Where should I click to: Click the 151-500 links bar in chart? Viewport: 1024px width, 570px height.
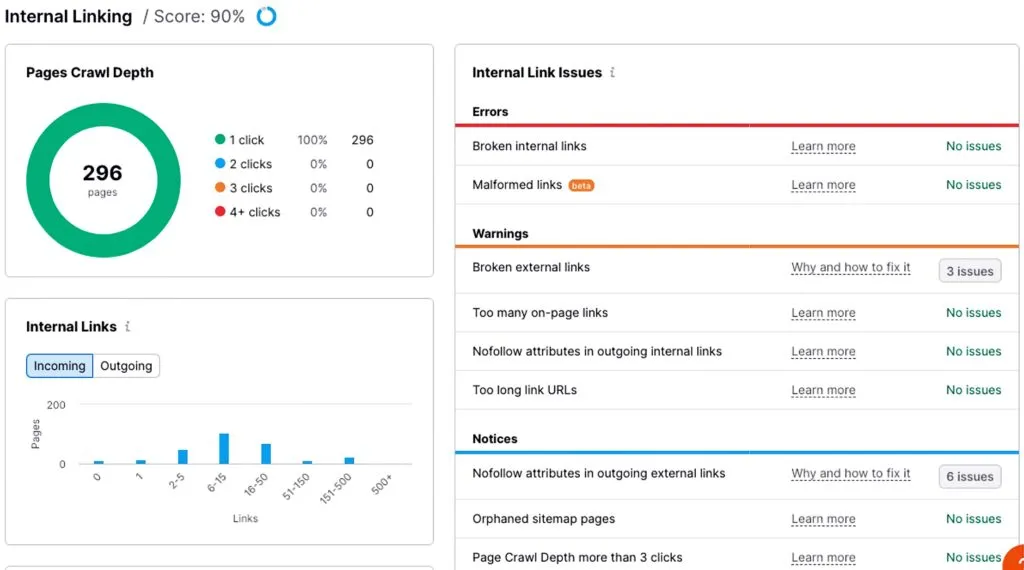[349, 461]
